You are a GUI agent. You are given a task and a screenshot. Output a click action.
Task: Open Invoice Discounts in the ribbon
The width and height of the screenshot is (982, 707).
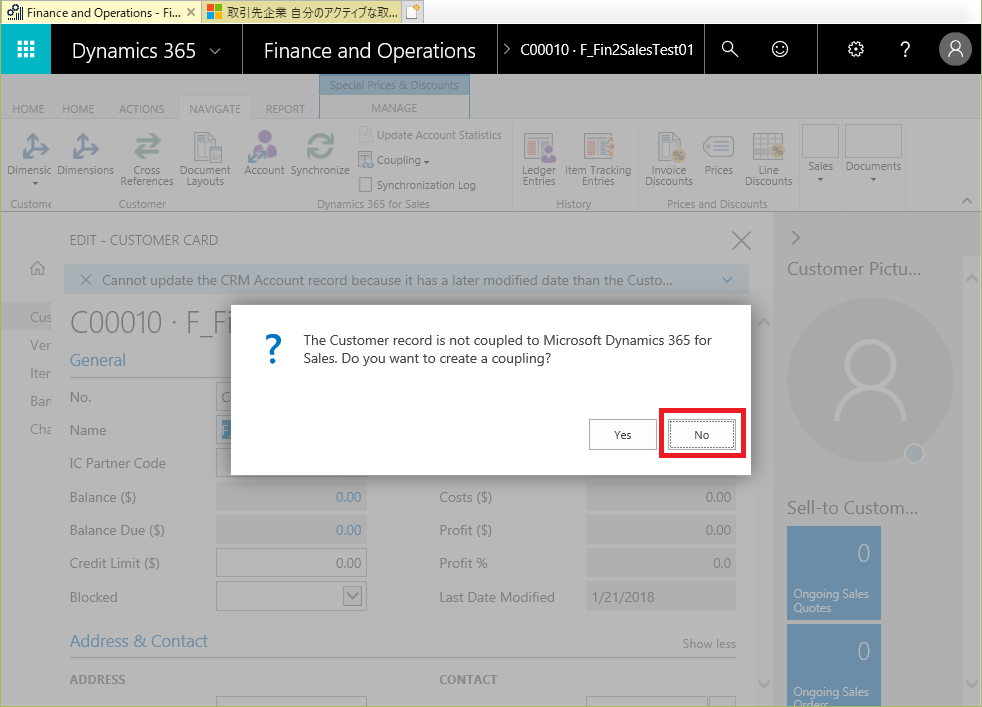[669, 159]
